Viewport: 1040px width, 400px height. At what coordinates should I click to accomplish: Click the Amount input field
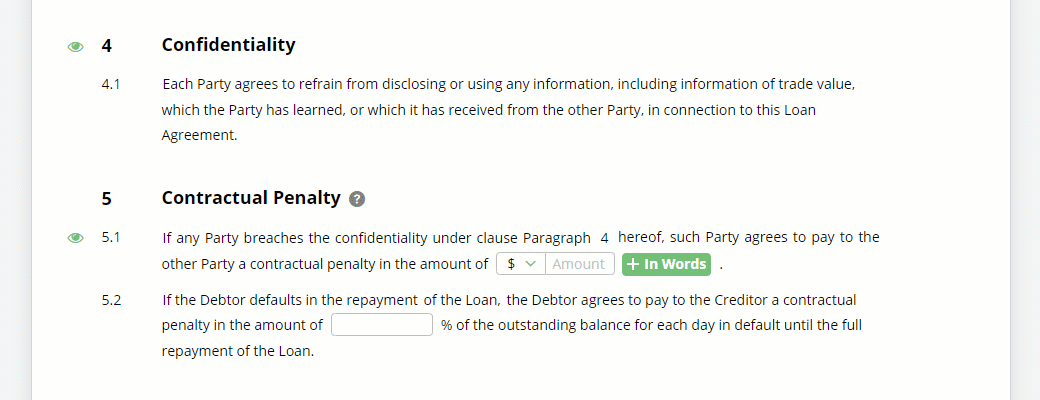[580, 264]
